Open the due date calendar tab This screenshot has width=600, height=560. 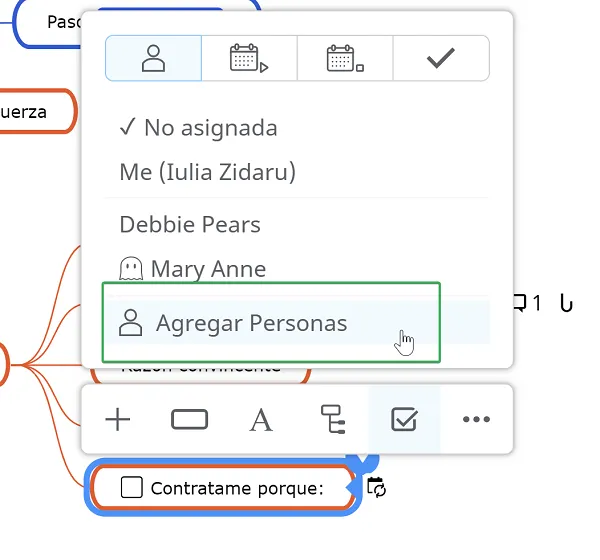tap(345, 58)
